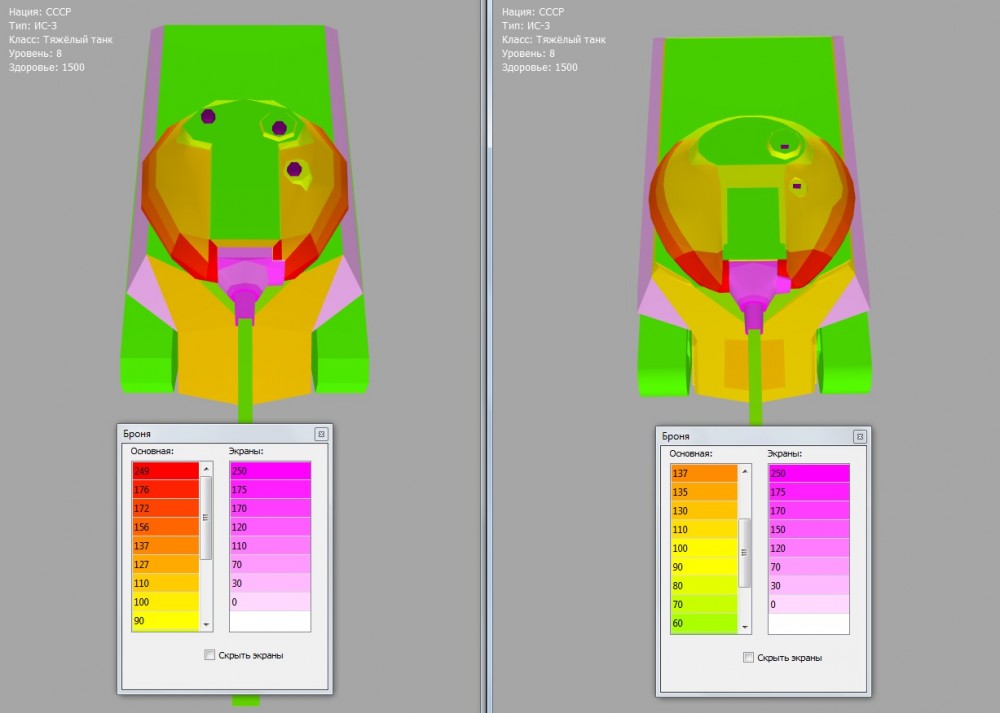Viewport: 1000px width, 713px height.
Task: Close the left Броня armor panel
Action: coord(321,434)
